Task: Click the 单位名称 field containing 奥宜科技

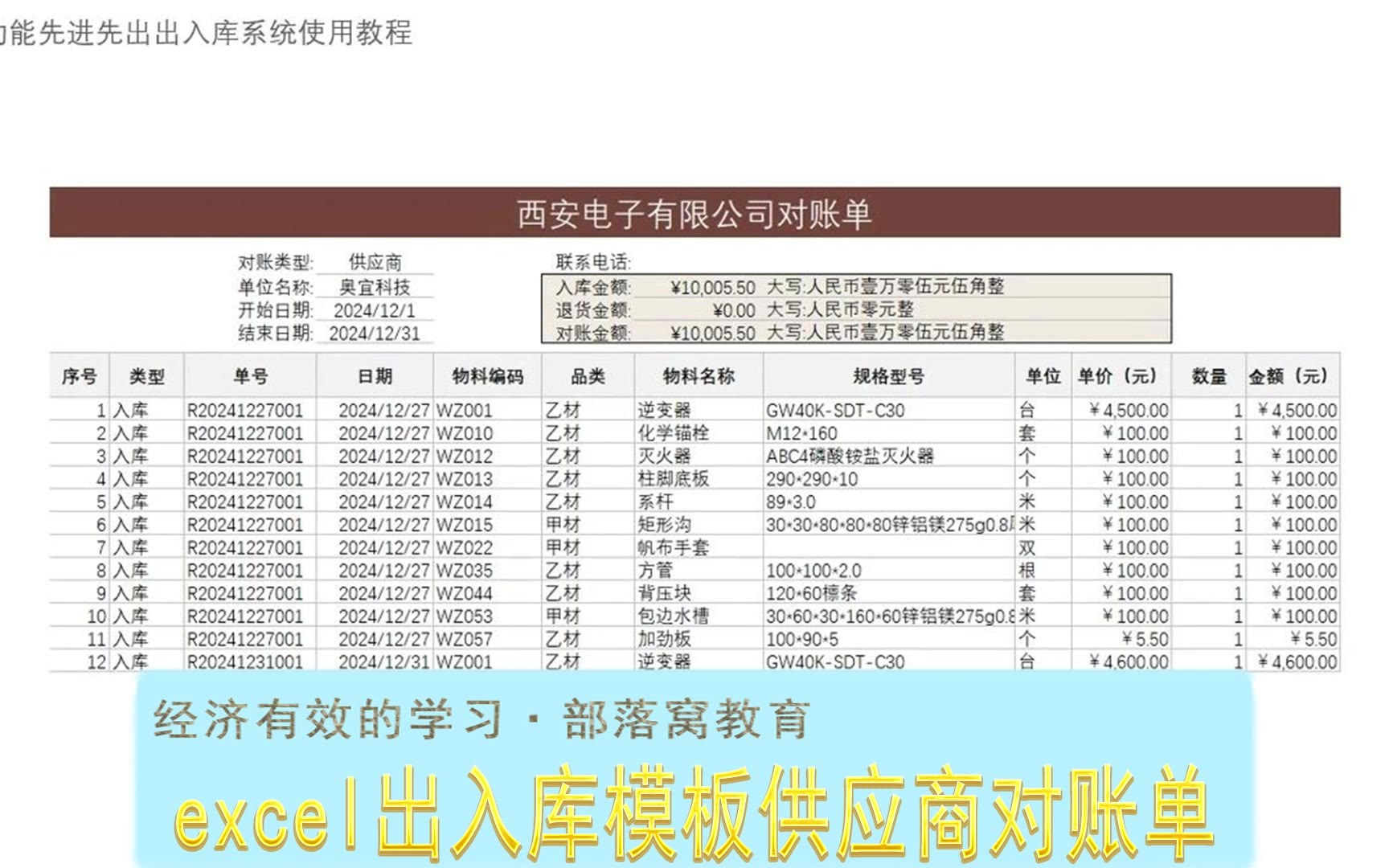Action: (x=375, y=287)
